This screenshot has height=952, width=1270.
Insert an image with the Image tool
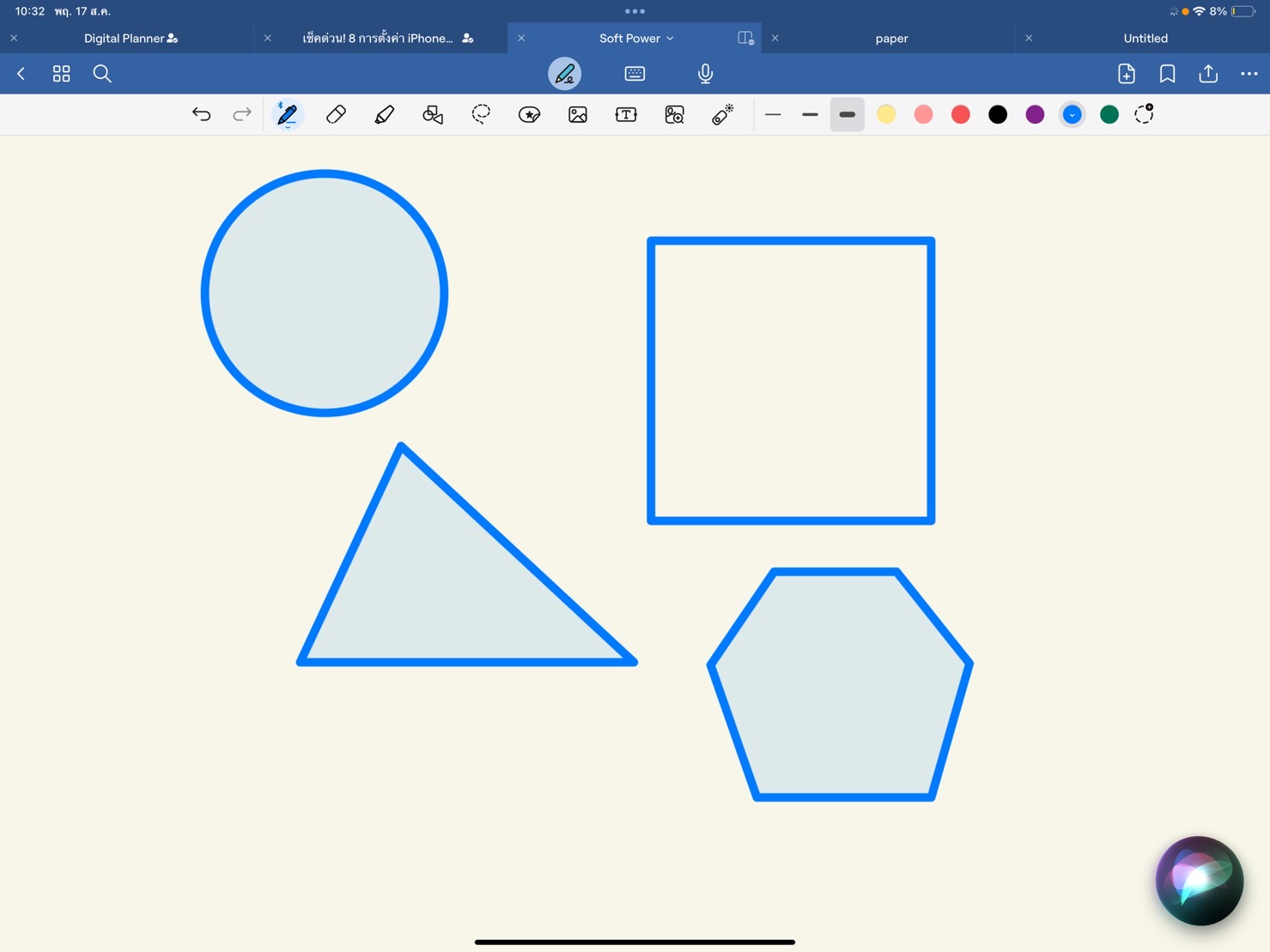click(578, 114)
